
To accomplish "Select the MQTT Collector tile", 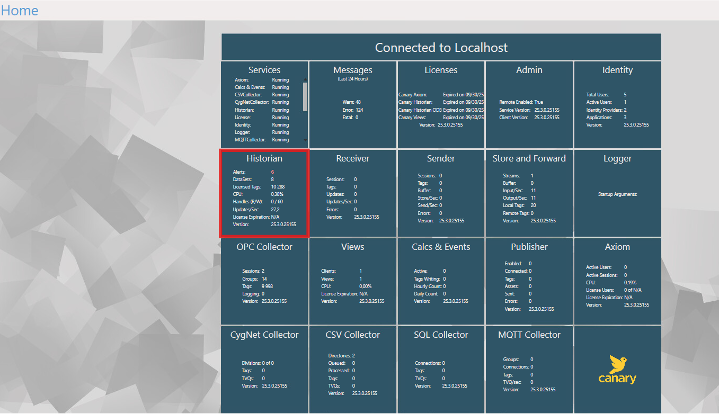I will [x=529, y=367].
